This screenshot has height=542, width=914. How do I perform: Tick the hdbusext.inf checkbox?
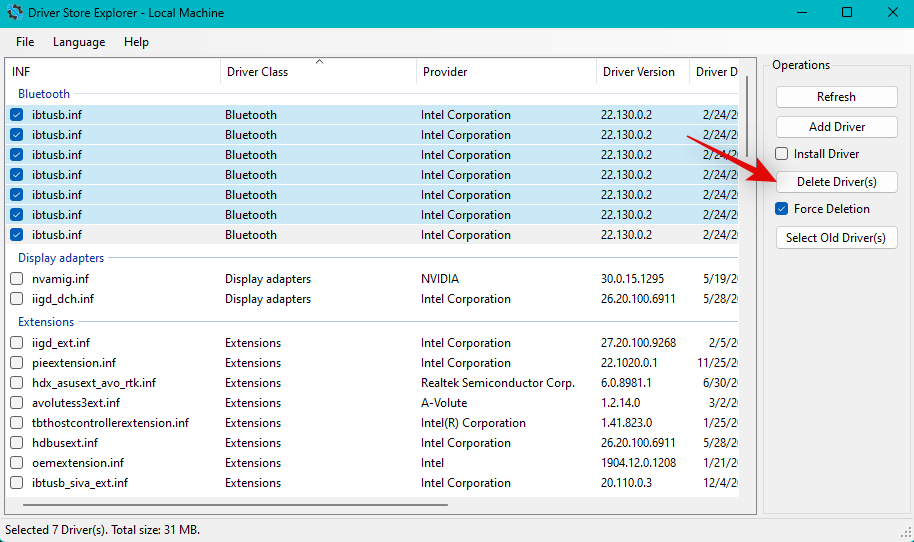tap(16, 443)
